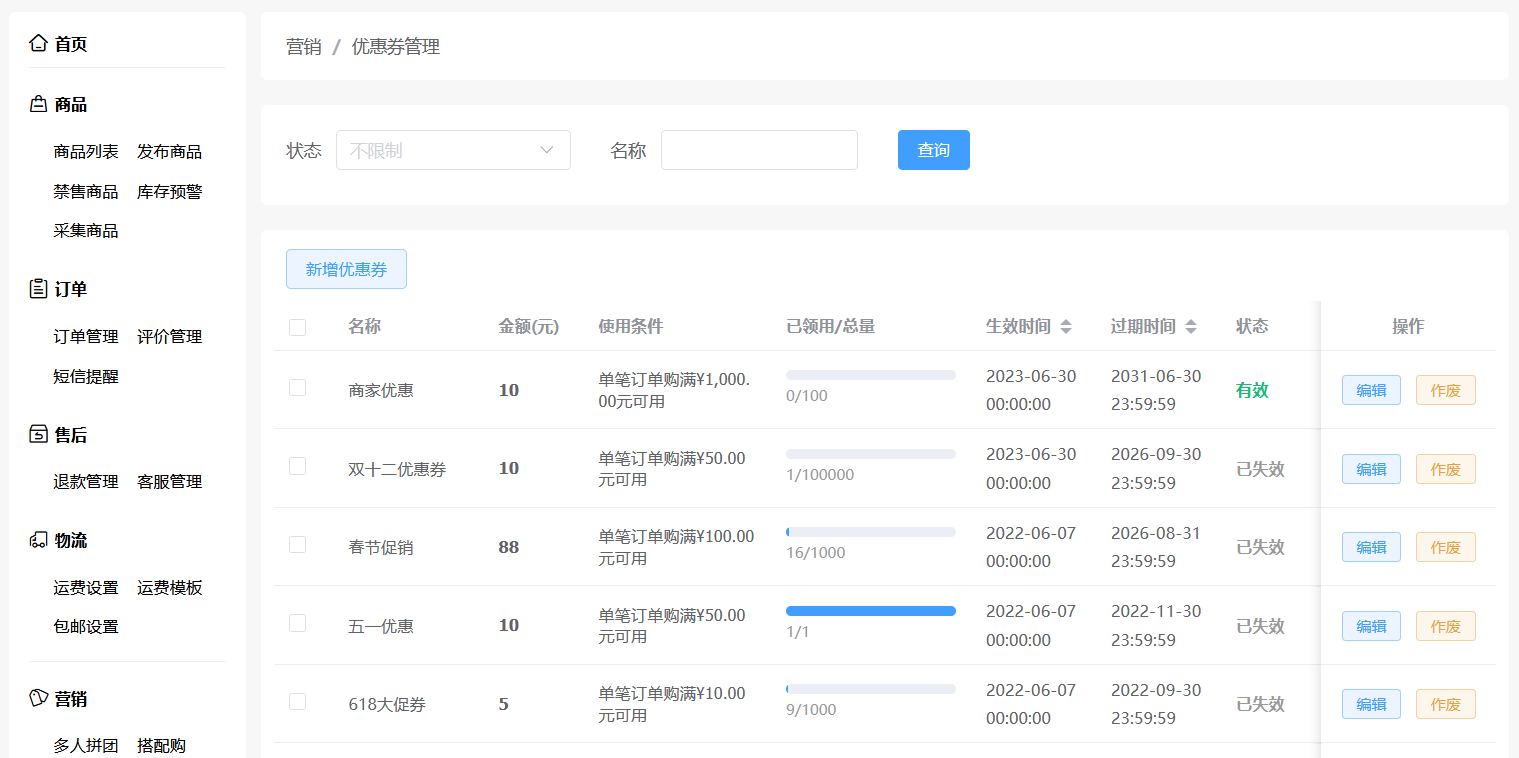Open 禁售商品 in the sidebar

86,191
